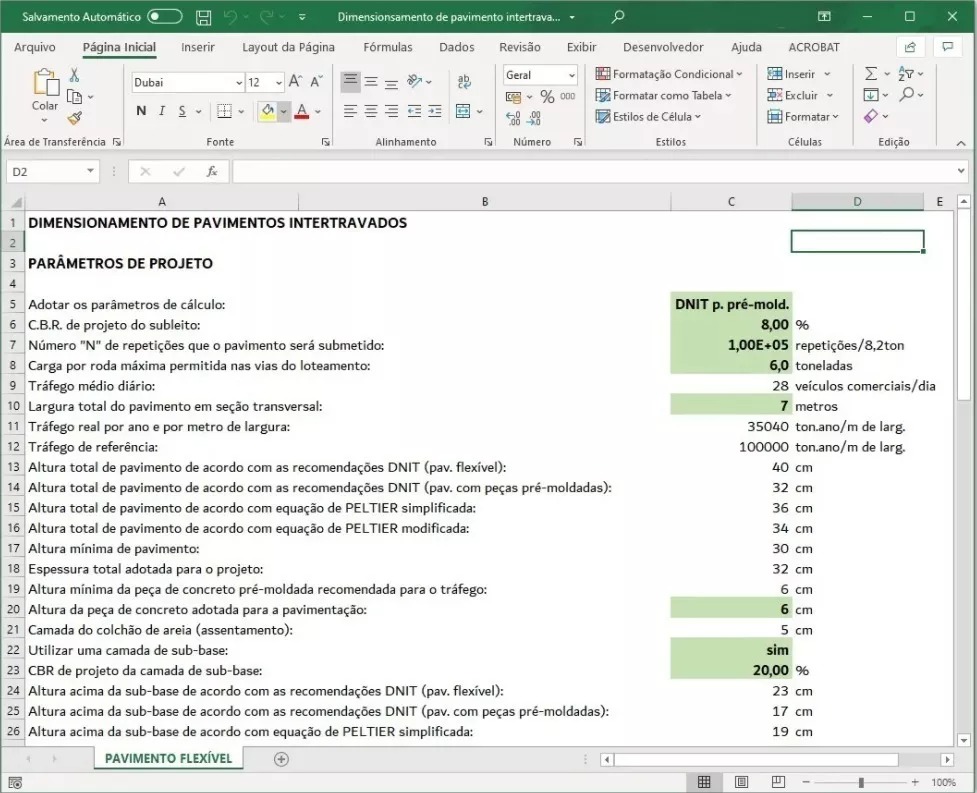Click the Estilos de Célula icon
977x793 pixels.
point(646,117)
